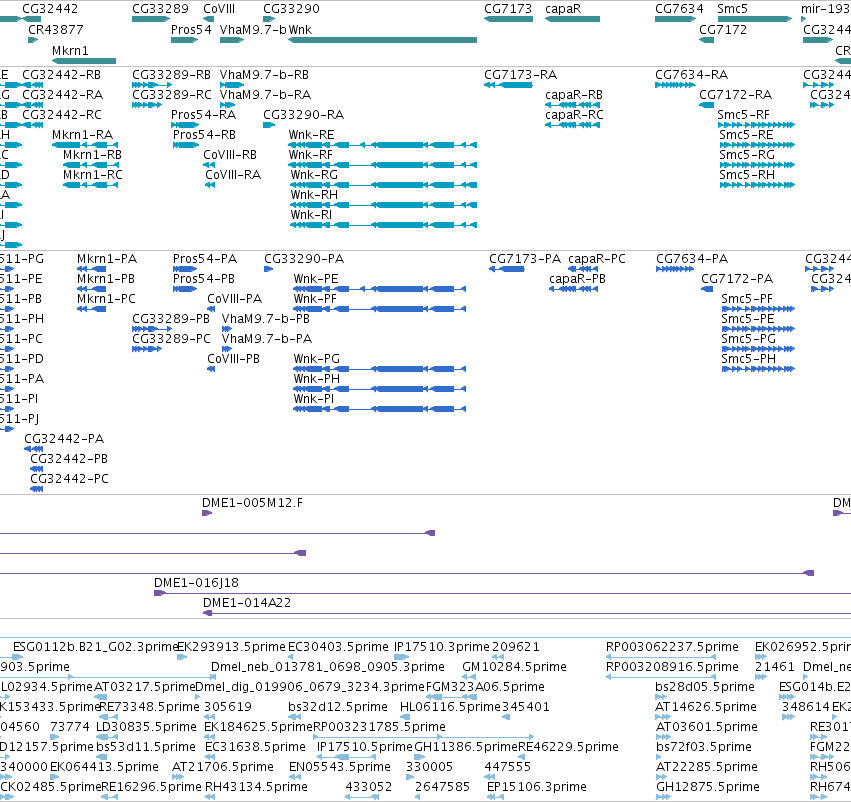The width and height of the screenshot is (851, 802).
Task: Click the capaR-RC transcript
Action: pos(573,125)
